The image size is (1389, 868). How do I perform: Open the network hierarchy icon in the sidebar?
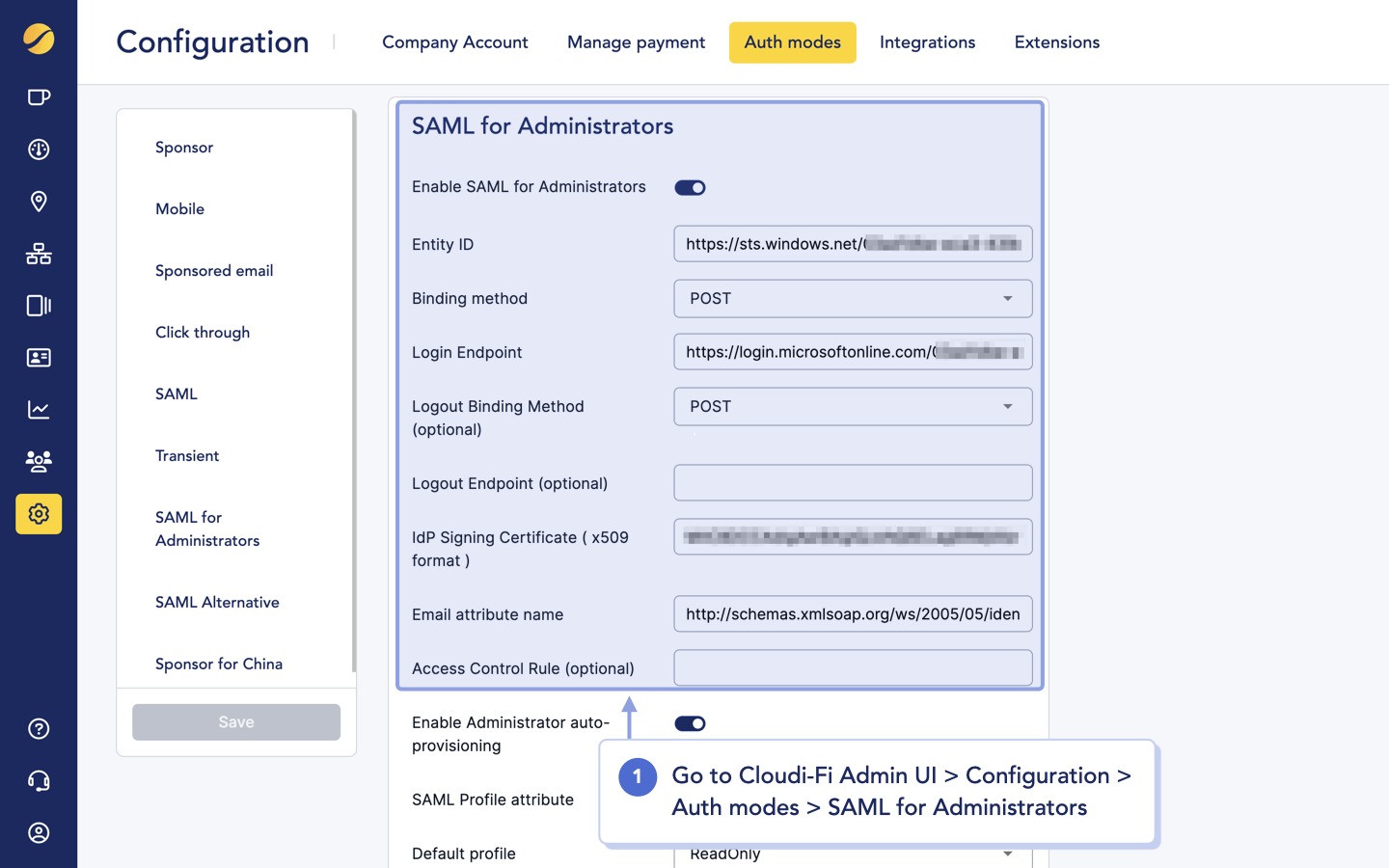tap(39, 254)
